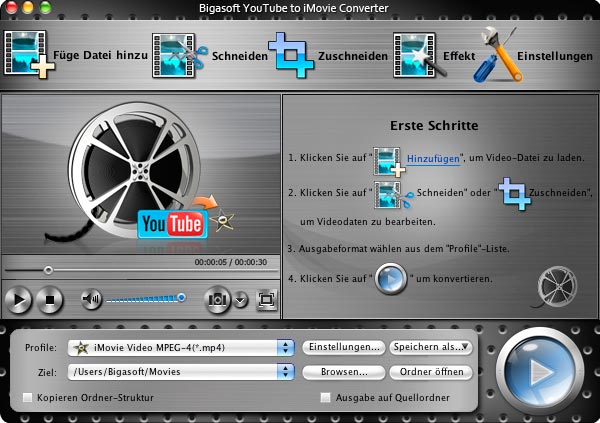600x423 pixels.
Task: Open the Schneiden scissors tool icon
Action: click(179, 56)
